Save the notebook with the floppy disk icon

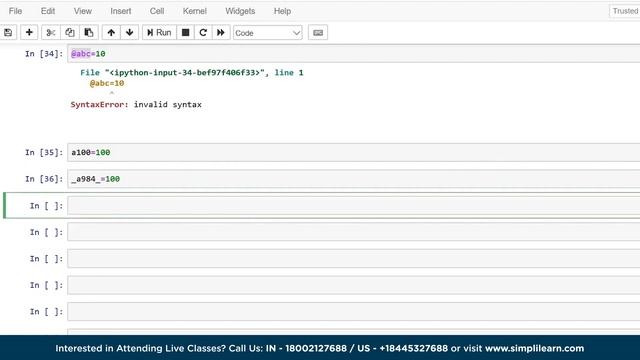click(x=8, y=33)
